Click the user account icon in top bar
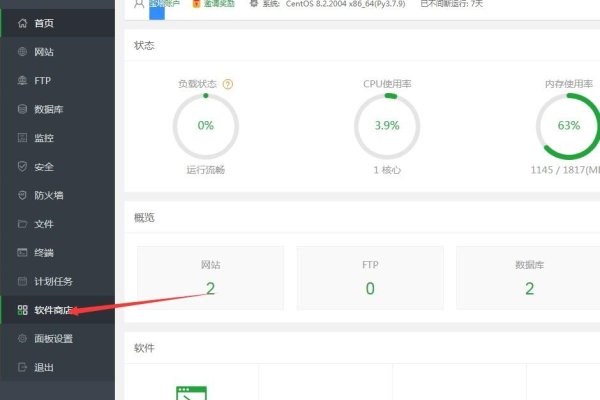 click(x=139, y=3)
